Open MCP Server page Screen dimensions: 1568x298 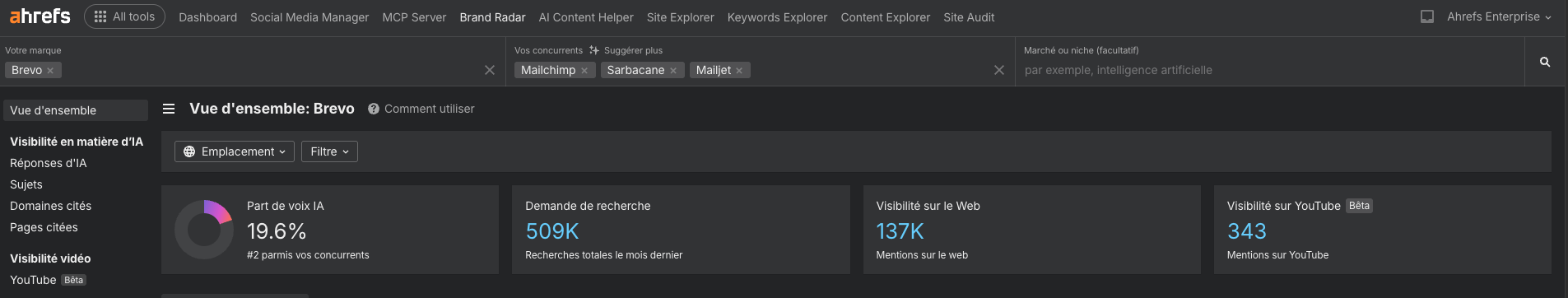tap(414, 17)
